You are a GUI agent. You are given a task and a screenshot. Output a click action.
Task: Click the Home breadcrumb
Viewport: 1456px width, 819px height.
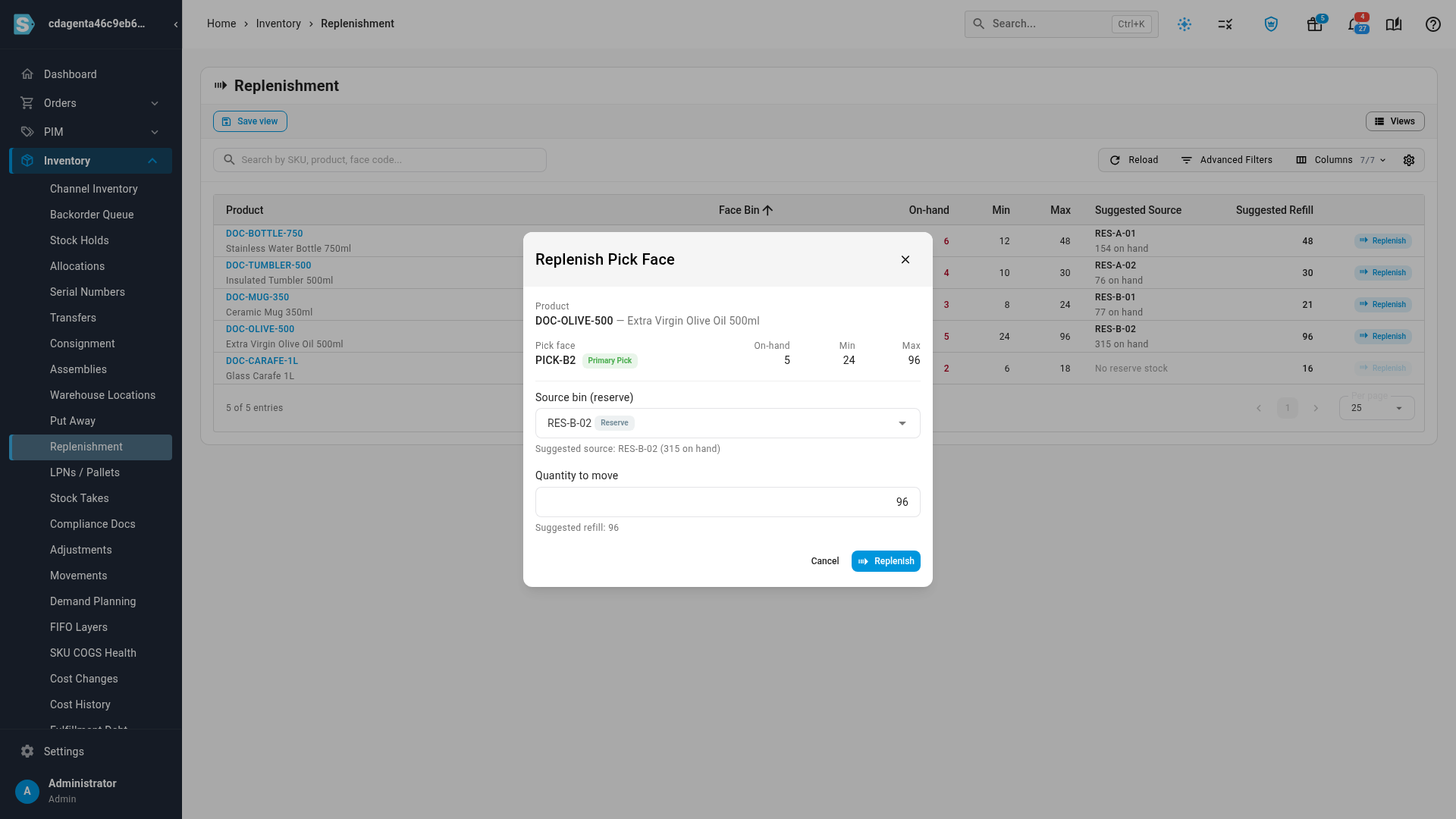pyautogui.click(x=221, y=24)
